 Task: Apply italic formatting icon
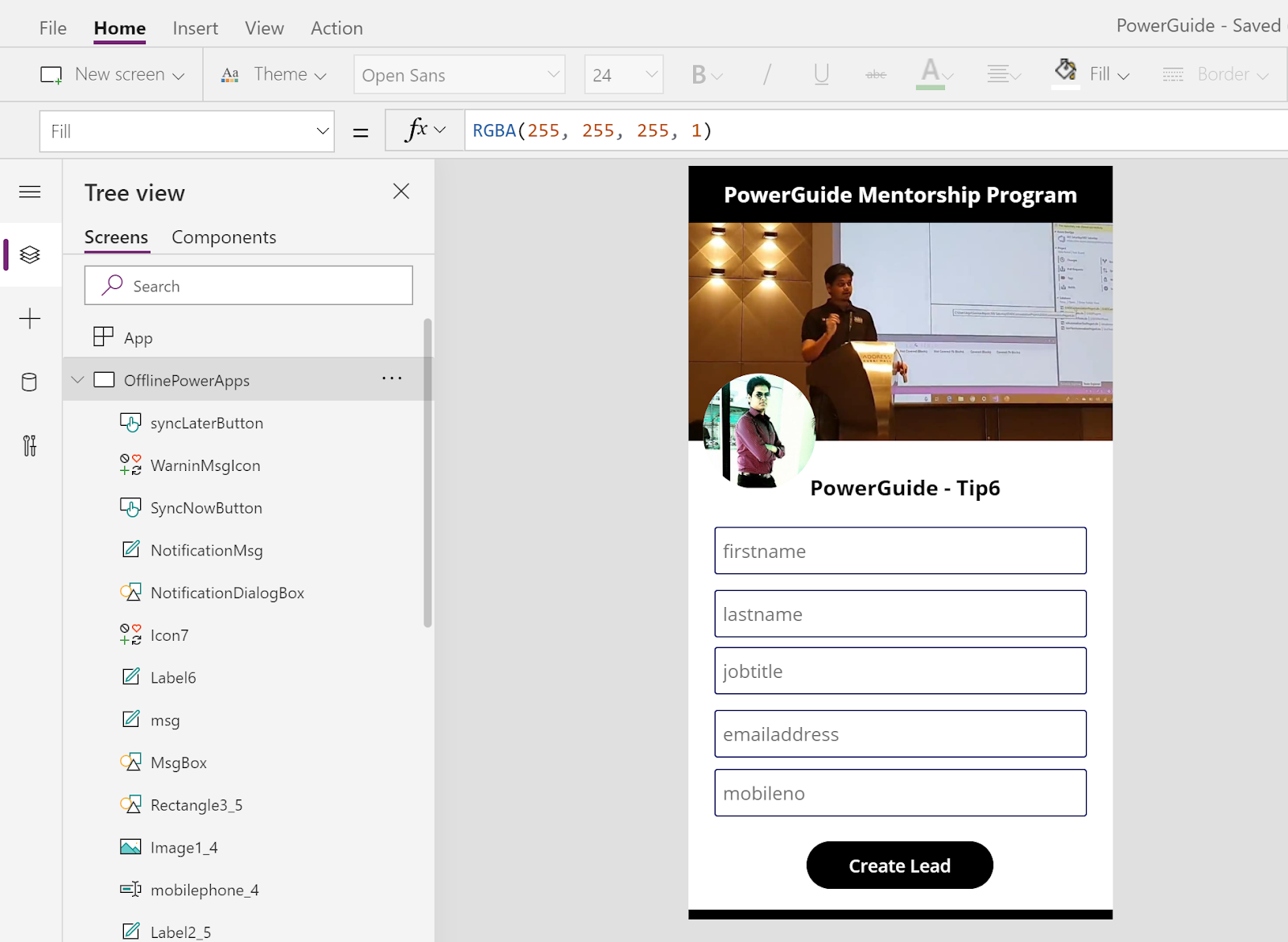(x=766, y=75)
